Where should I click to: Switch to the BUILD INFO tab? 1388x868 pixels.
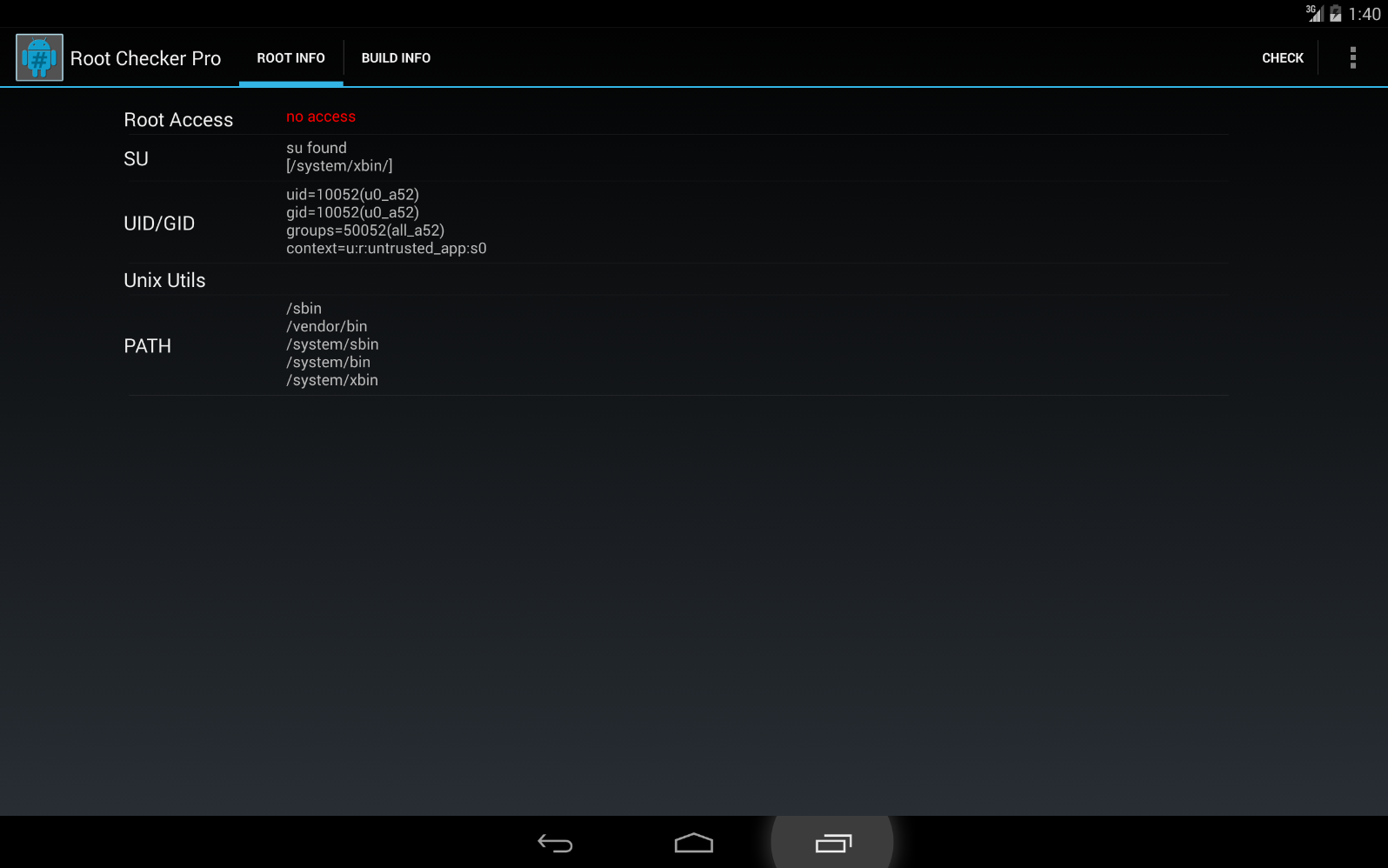click(x=396, y=58)
